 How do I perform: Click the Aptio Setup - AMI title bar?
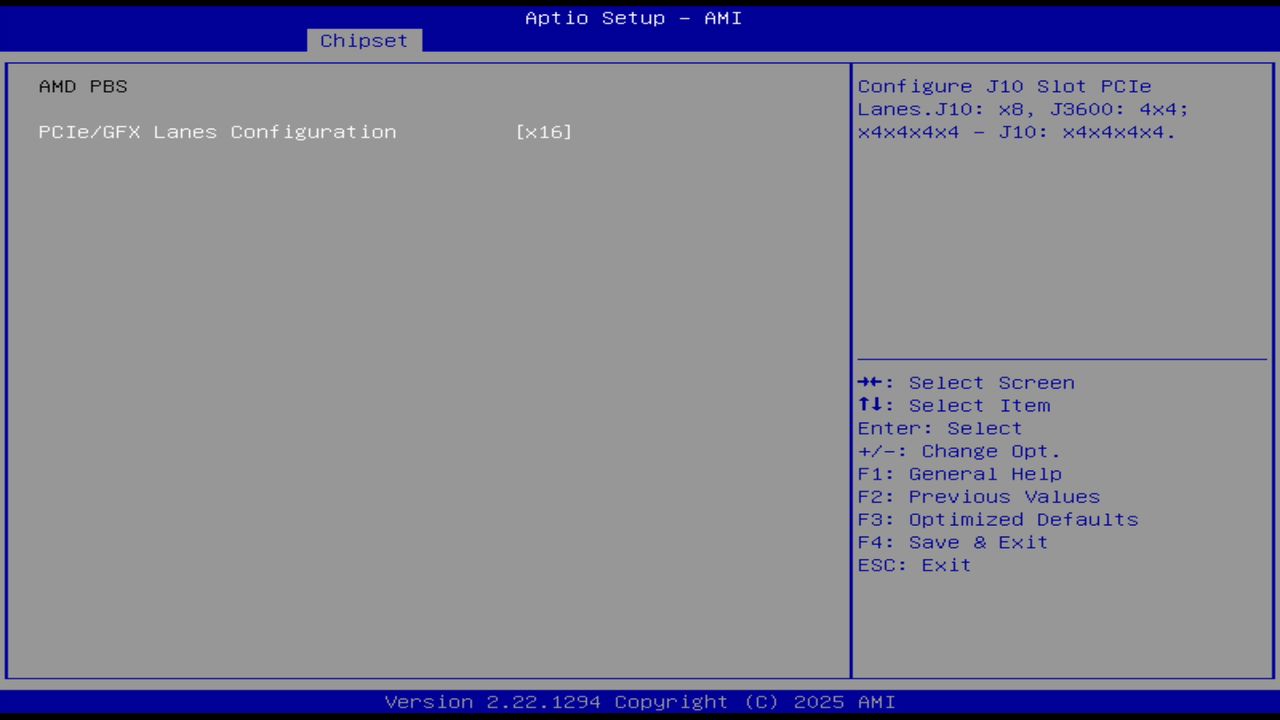(633, 17)
